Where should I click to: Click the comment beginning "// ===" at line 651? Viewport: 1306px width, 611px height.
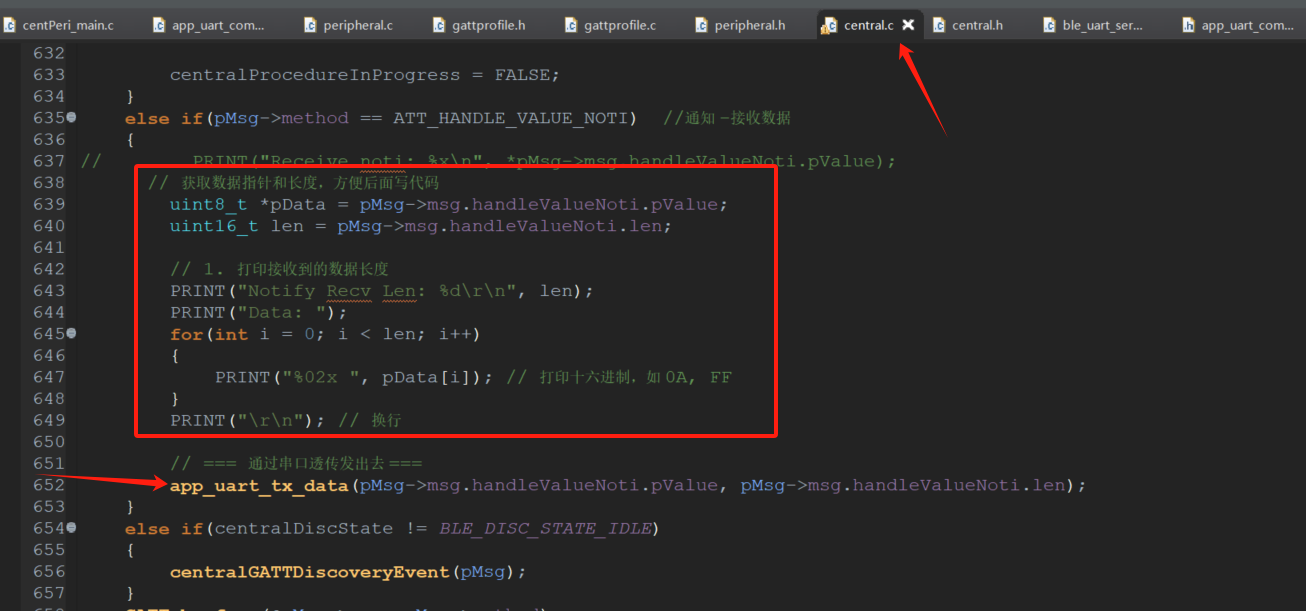point(296,464)
